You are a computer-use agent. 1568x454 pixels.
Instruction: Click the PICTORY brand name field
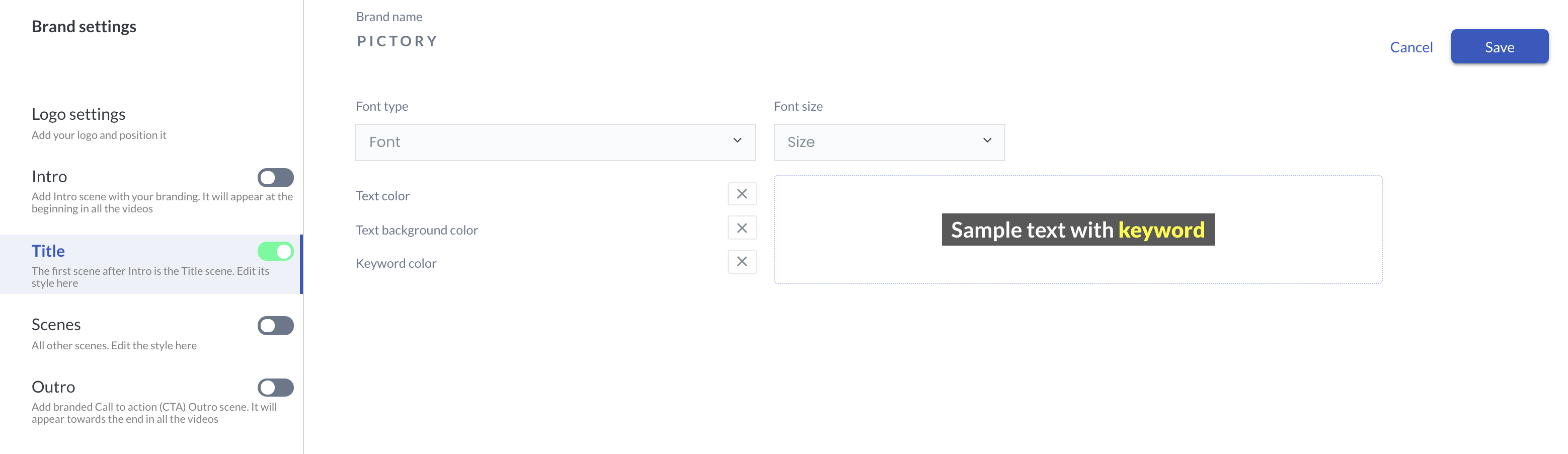pyautogui.click(x=397, y=41)
